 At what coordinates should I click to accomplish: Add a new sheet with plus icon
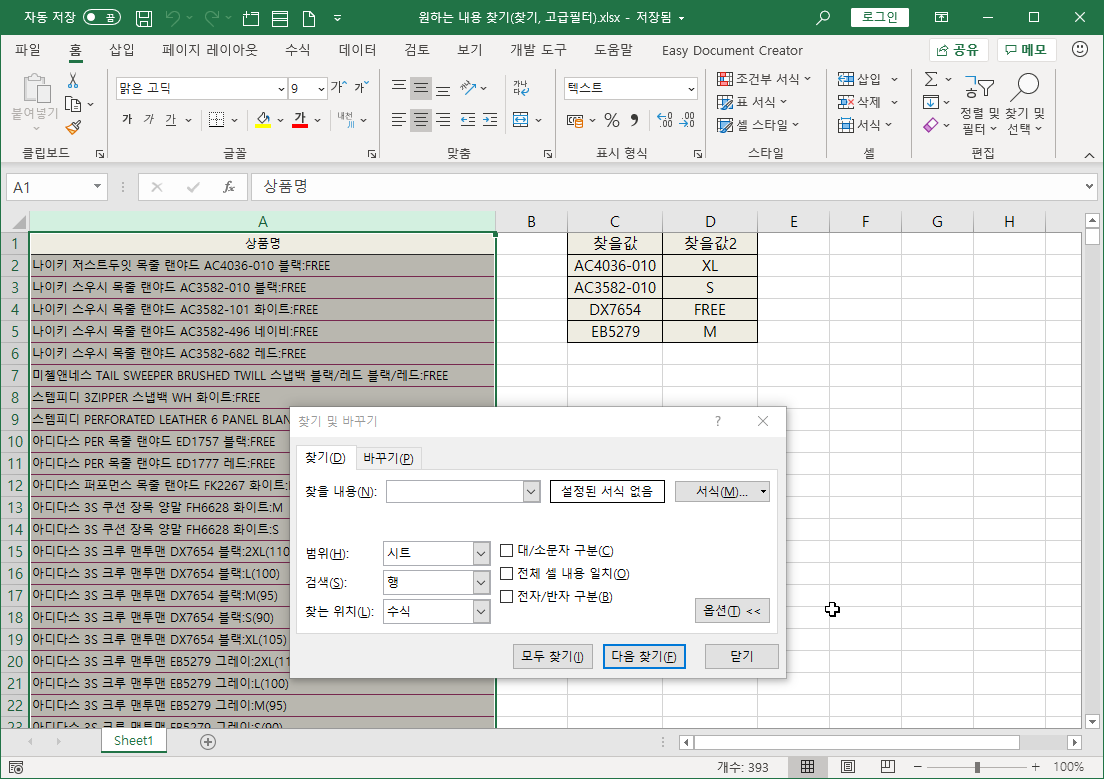(208, 742)
